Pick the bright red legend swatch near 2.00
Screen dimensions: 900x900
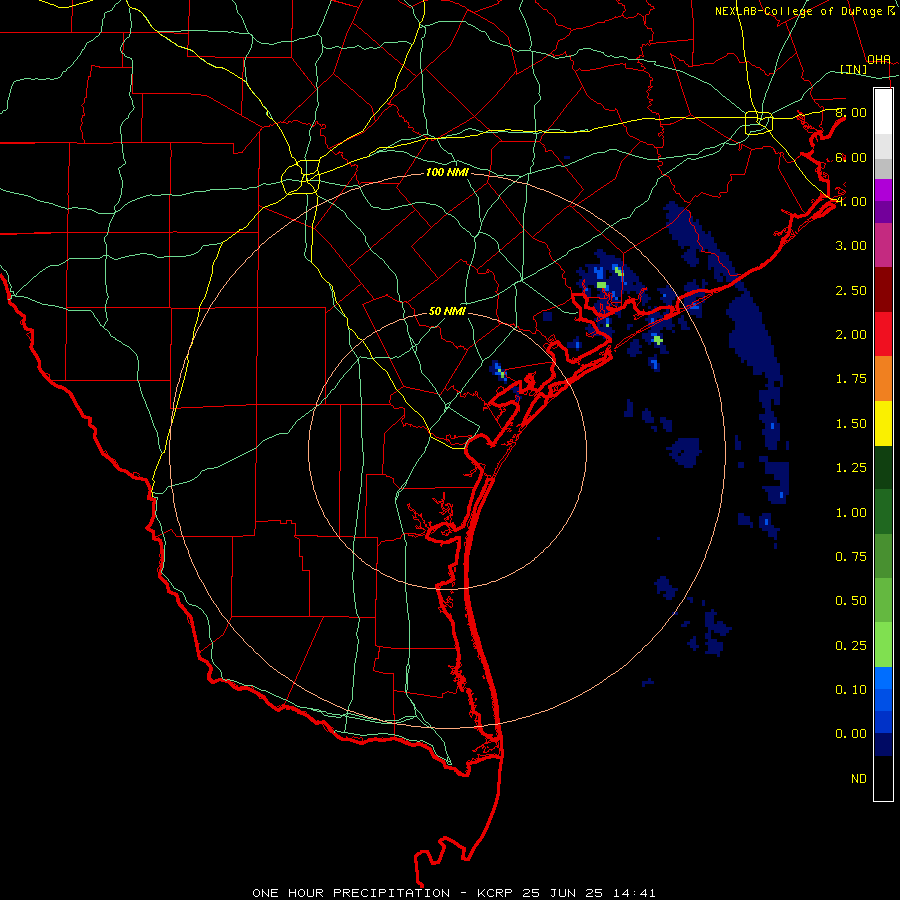click(883, 334)
